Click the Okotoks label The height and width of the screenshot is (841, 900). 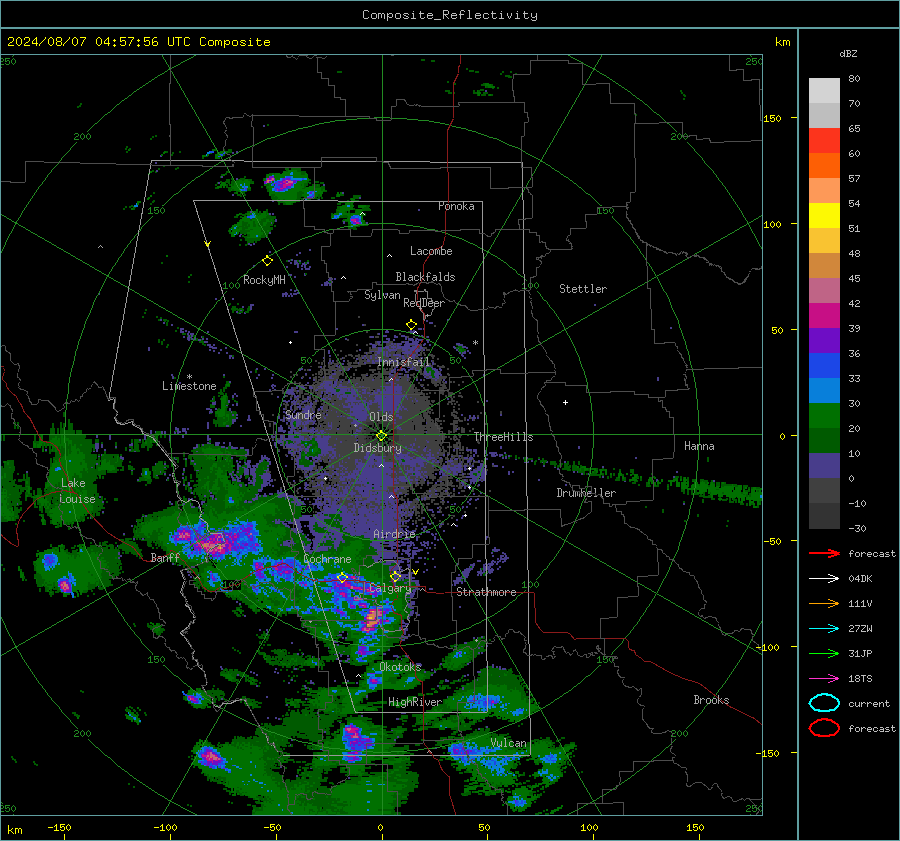(400, 667)
